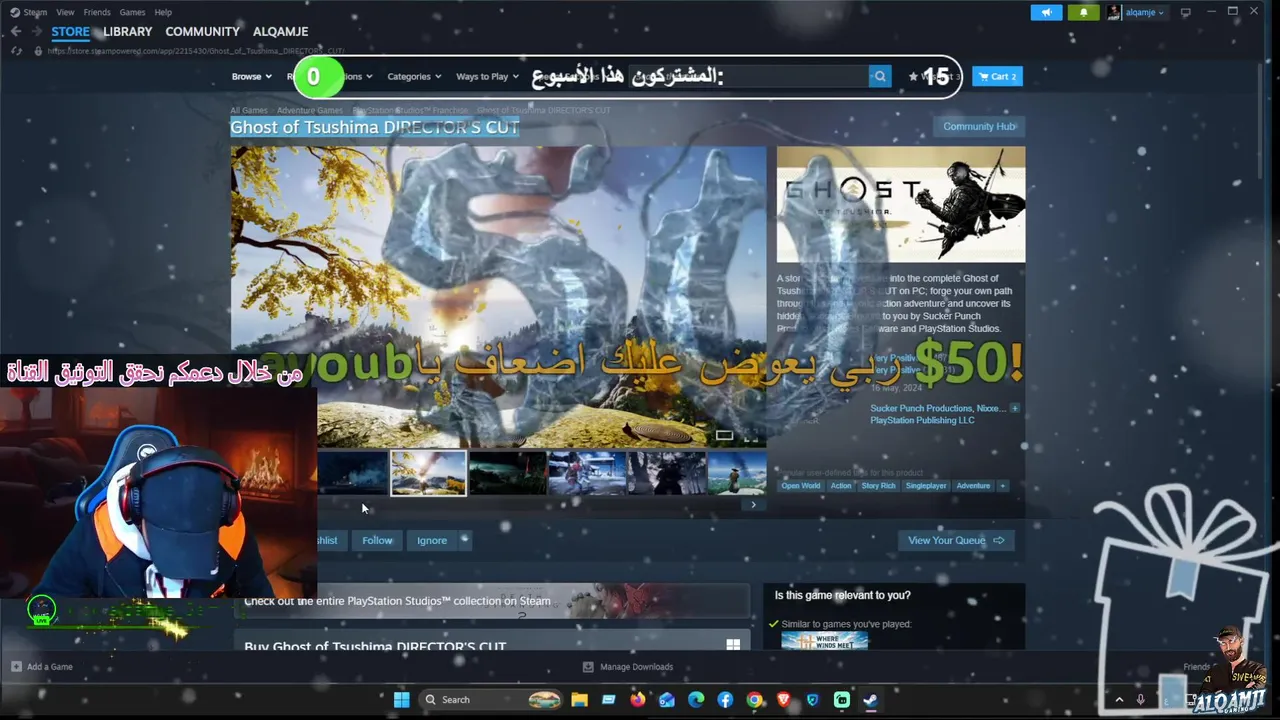Click the Singleplayer tag
Image resolution: width=1280 pixels, height=720 pixels.
click(x=926, y=486)
